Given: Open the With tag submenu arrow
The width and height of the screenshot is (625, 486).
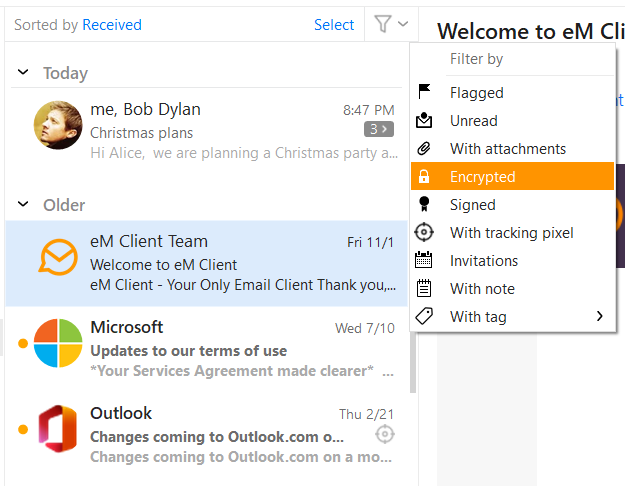Looking at the screenshot, I should pyautogui.click(x=600, y=316).
